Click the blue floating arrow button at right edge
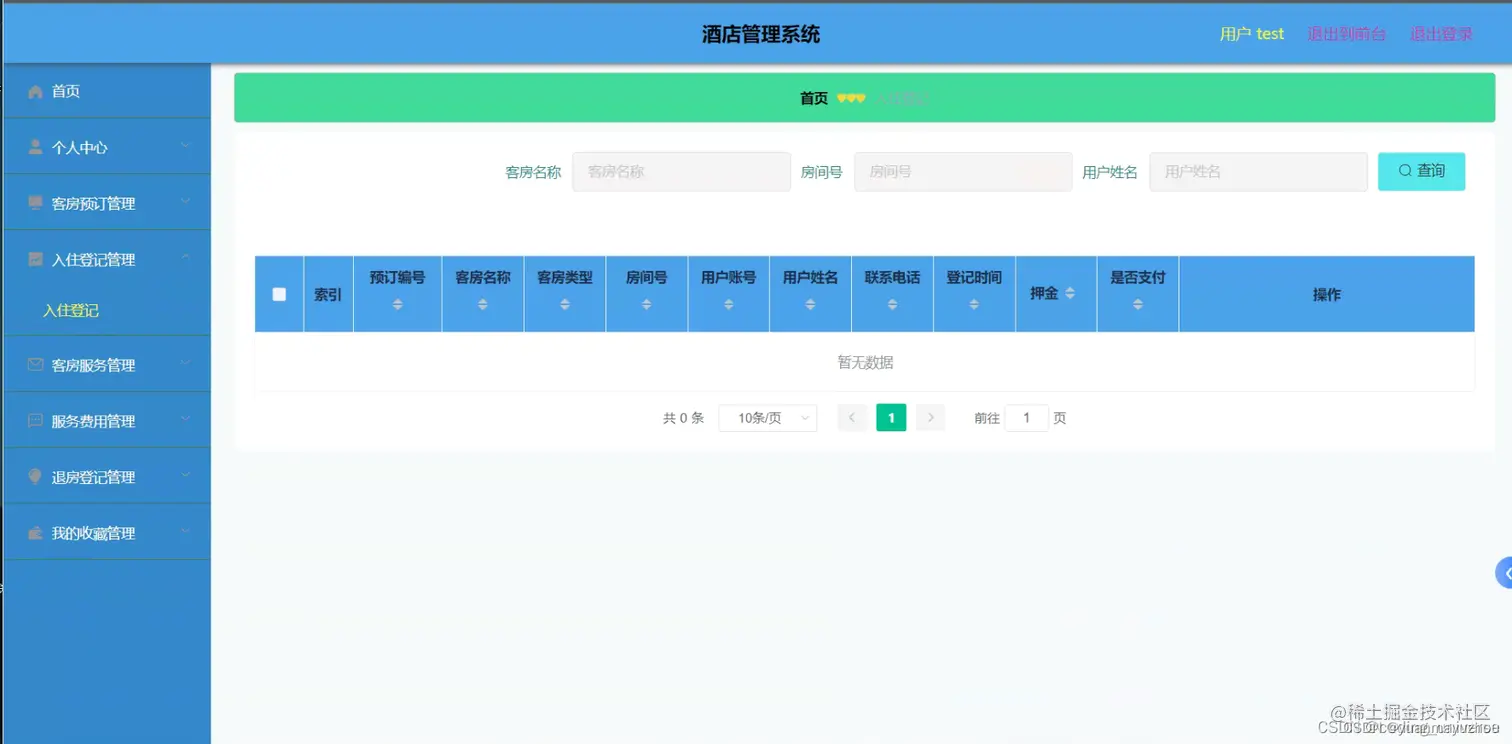Viewport: 1512px width, 744px height. (x=1504, y=572)
